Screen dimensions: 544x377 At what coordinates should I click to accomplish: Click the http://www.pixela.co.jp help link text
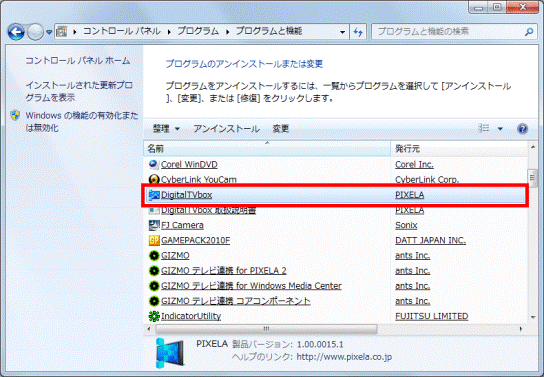tap(344, 357)
